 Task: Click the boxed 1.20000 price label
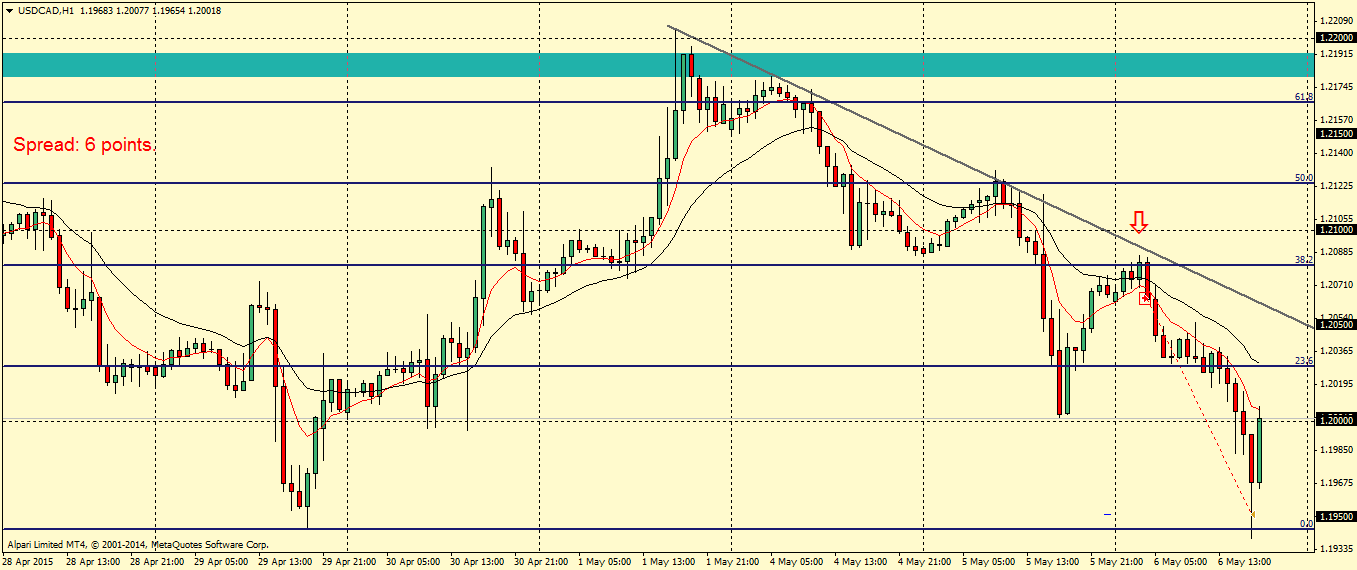click(x=1335, y=421)
